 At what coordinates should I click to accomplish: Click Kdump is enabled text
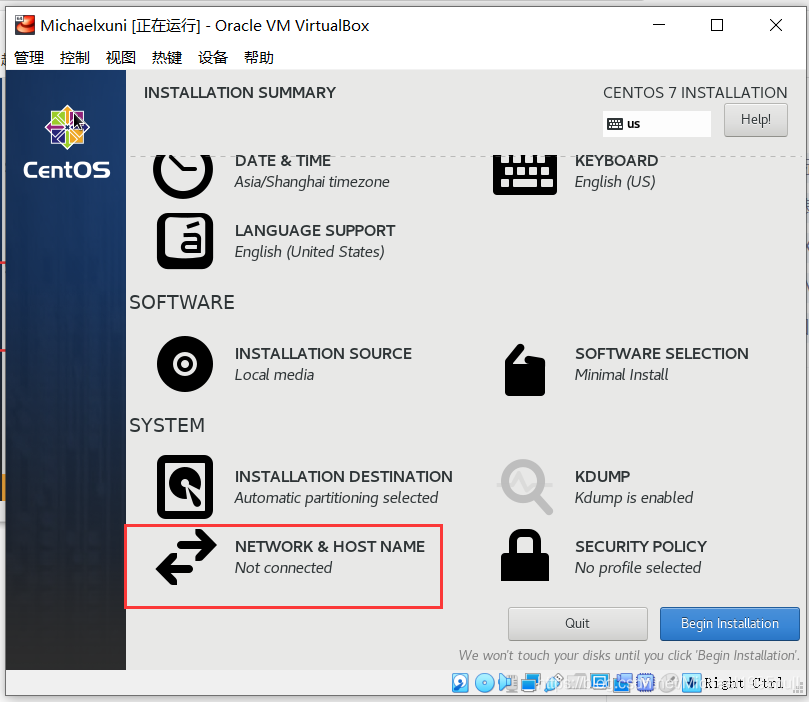[634, 498]
